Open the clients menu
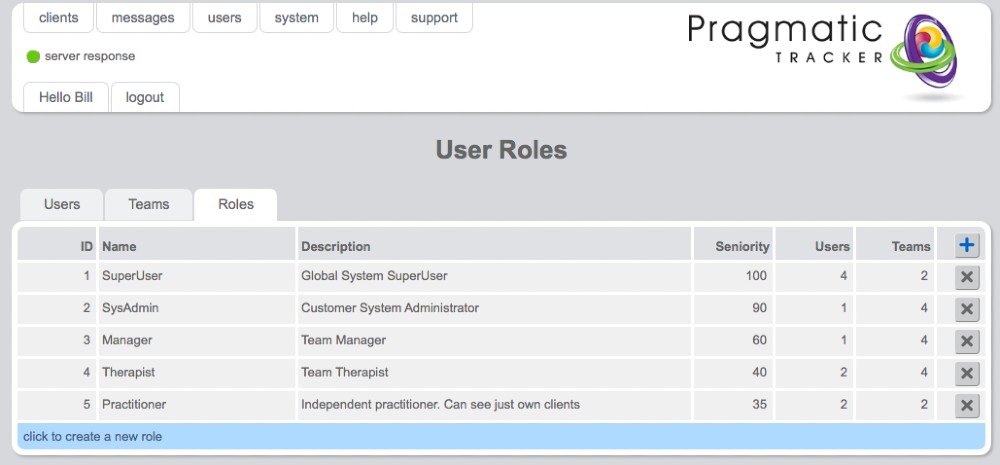 (x=59, y=18)
